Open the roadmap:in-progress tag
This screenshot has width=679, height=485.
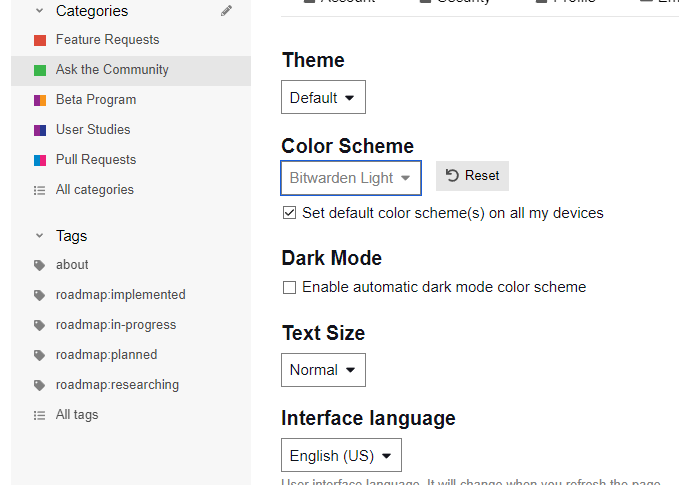(x=116, y=325)
